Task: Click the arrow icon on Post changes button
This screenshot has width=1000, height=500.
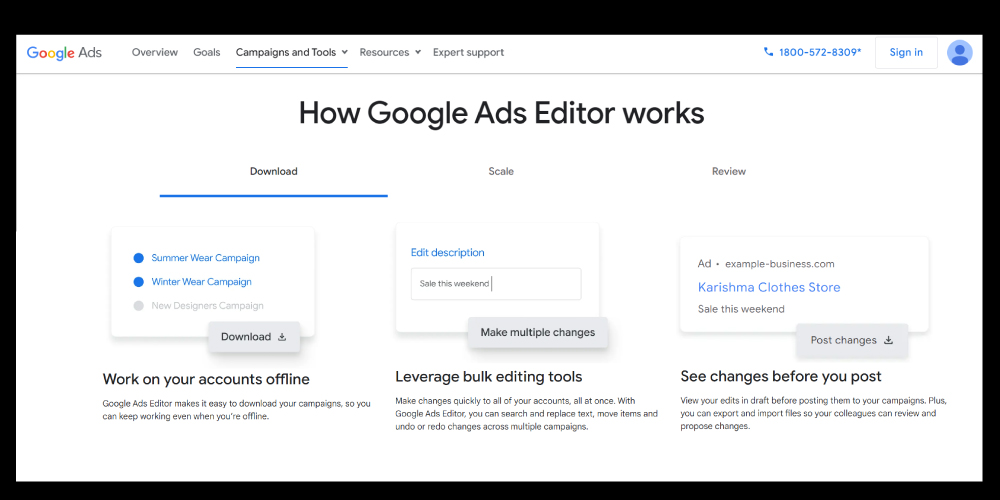Action: point(888,341)
